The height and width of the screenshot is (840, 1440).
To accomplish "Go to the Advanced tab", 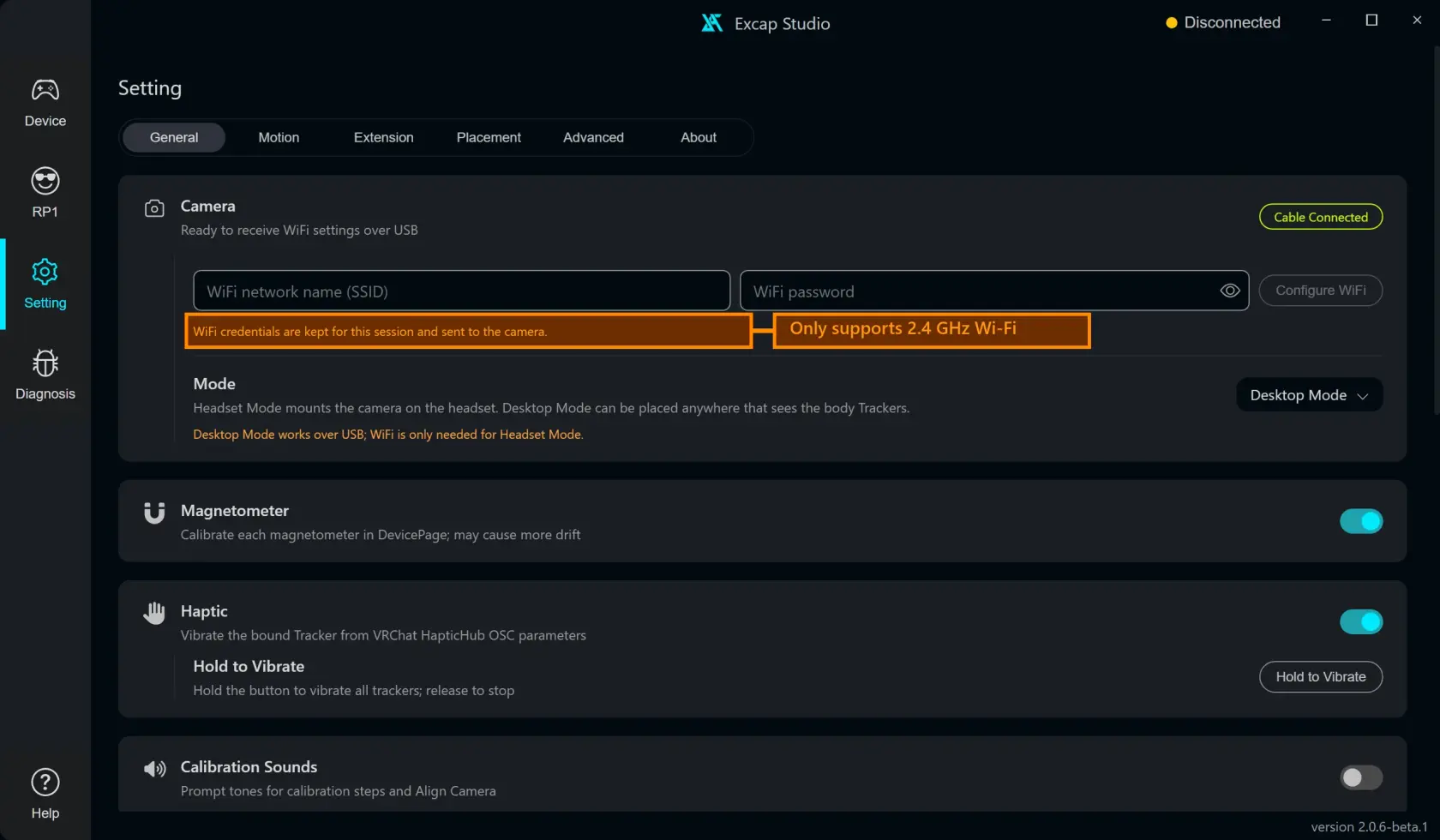I will pos(593,137).
